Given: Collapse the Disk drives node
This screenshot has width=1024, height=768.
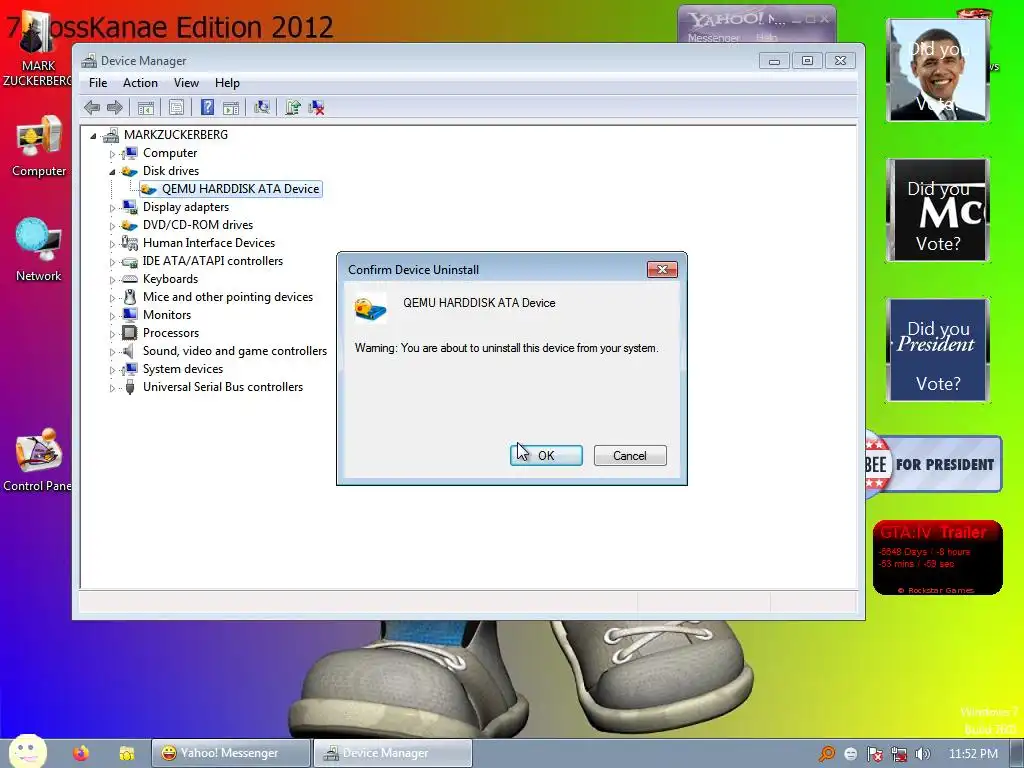Looking at the screenshot, I should (x=112, y=172).
